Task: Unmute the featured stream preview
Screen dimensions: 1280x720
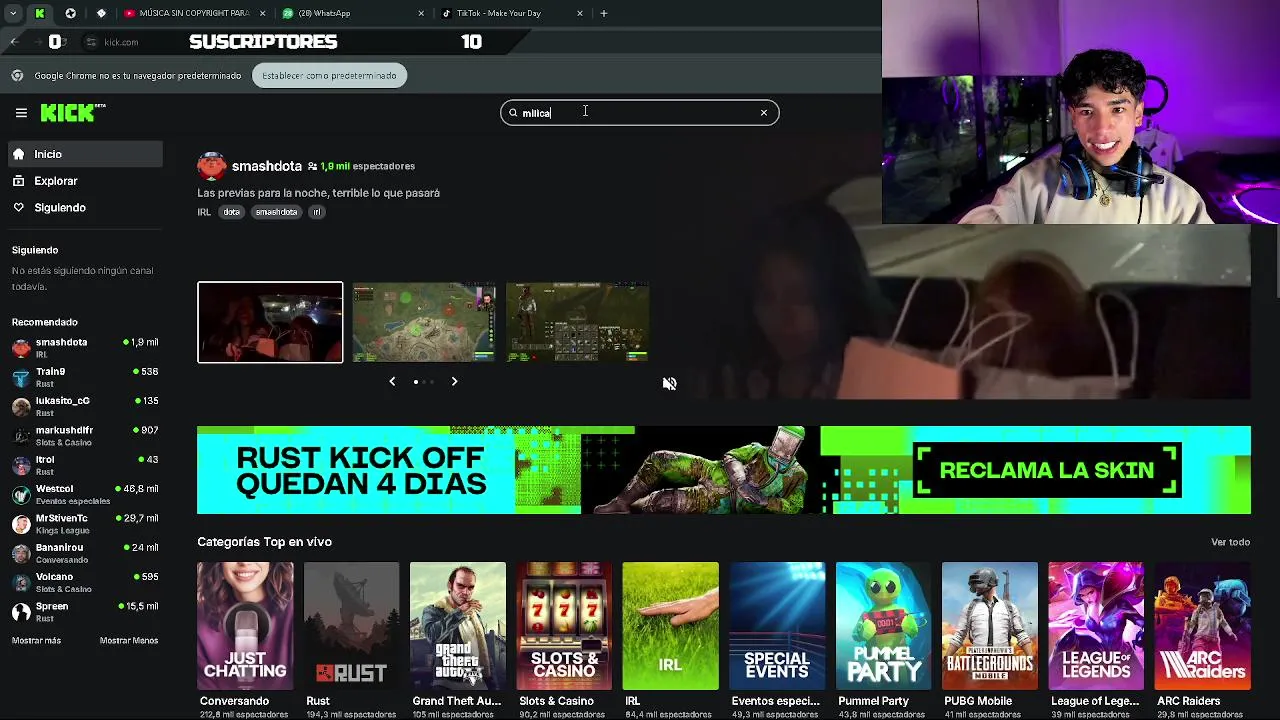Action: (670, 384)
